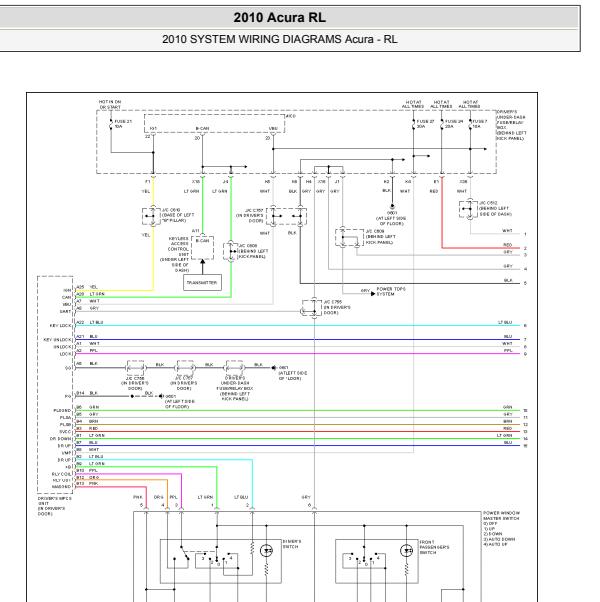Image resolution: width=600 pixels, height=602 pixels.
Task: Click the "J/C C610" B-pillar junction label
Action: click(178, 215)
